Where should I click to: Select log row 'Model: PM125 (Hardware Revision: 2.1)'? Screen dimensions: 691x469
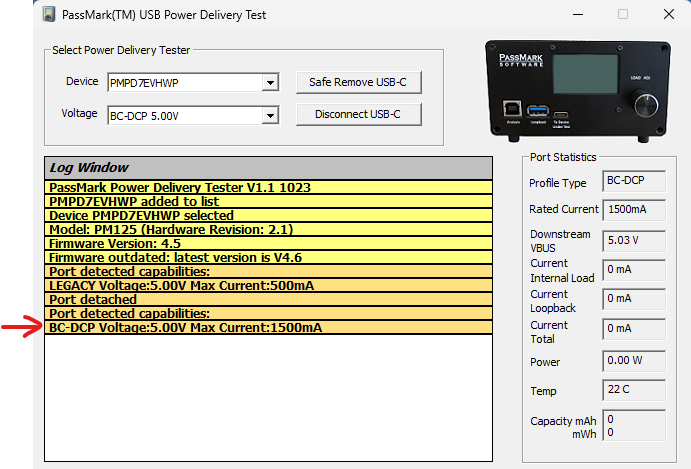tap(268, 230)
